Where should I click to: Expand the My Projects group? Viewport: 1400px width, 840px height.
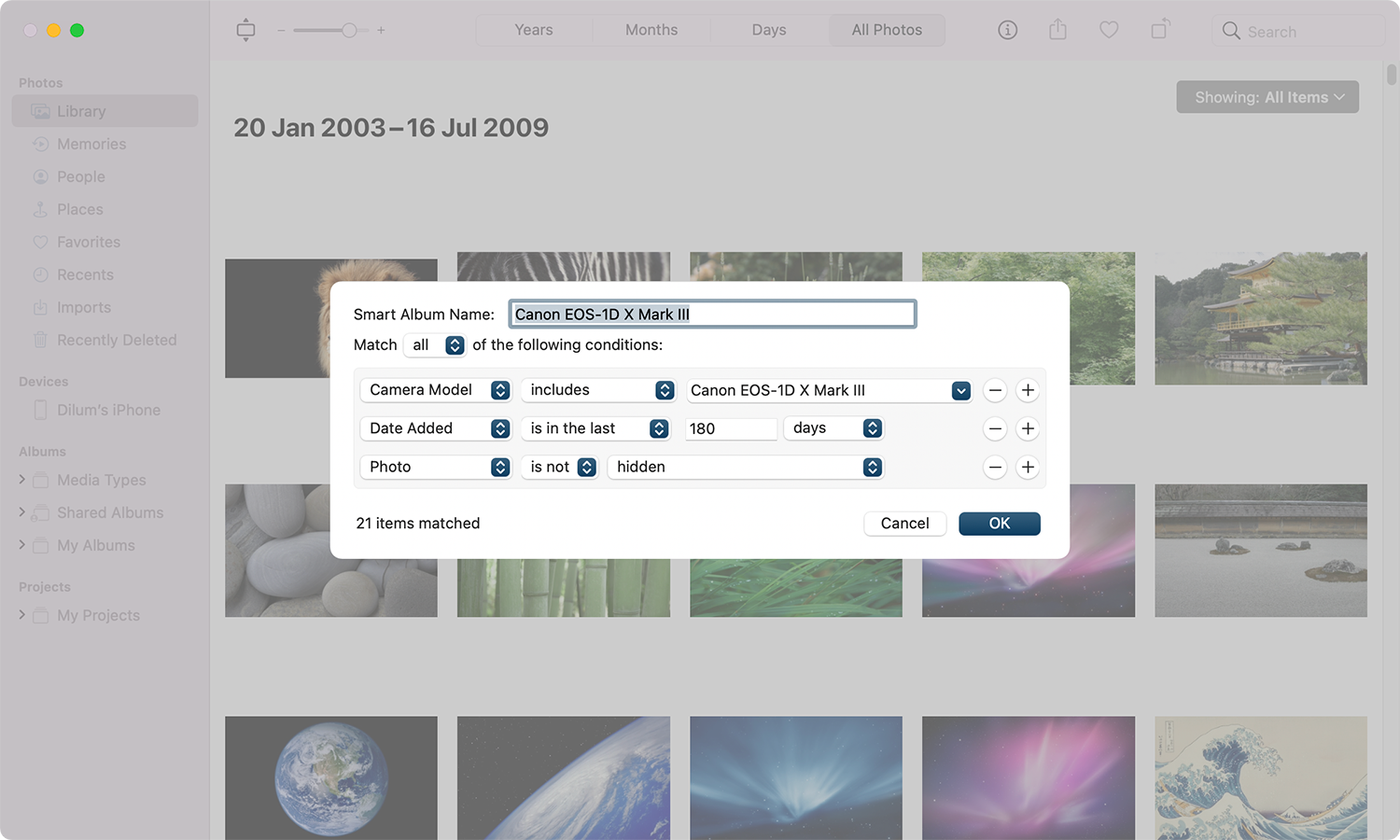[x=22, y=615]
